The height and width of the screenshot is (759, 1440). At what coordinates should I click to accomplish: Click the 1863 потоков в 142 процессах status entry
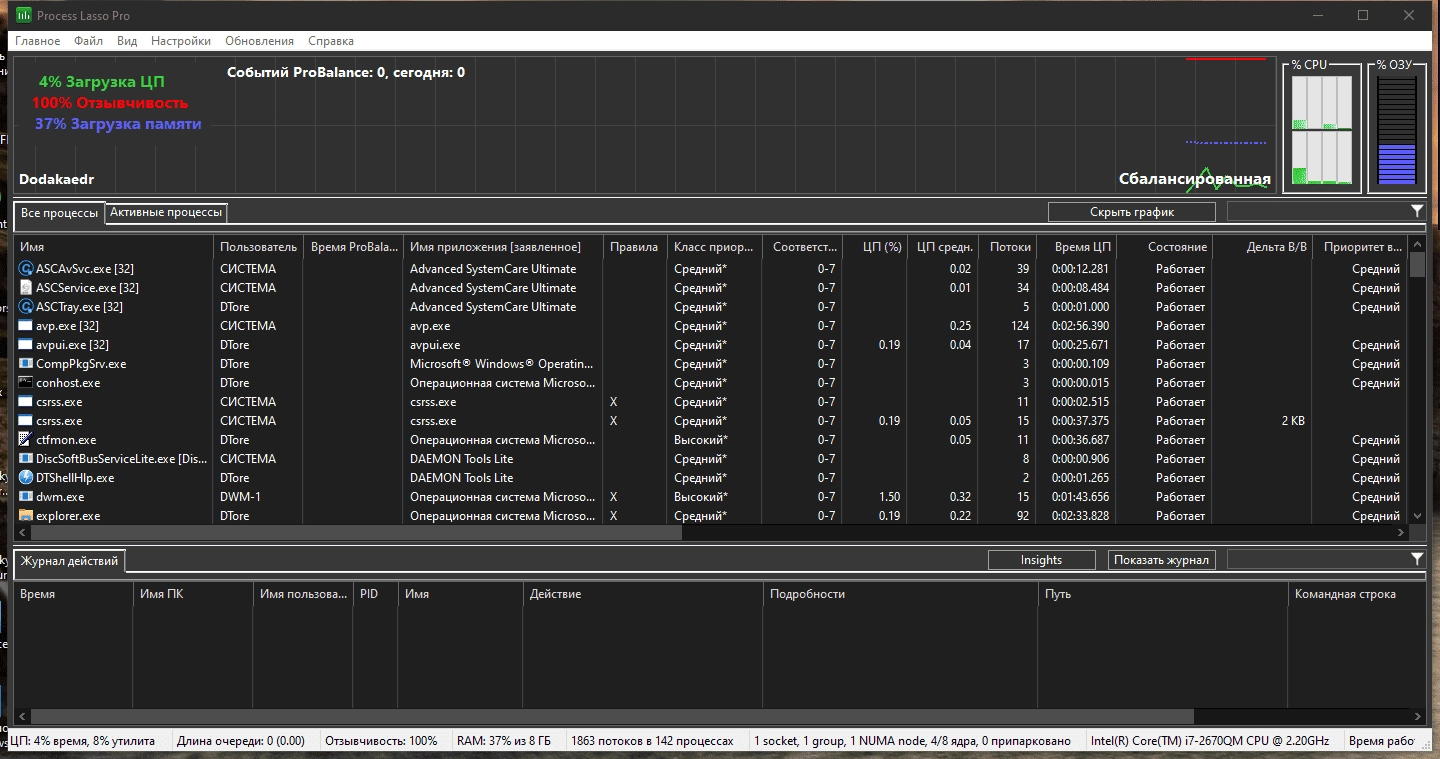[652, 741]
